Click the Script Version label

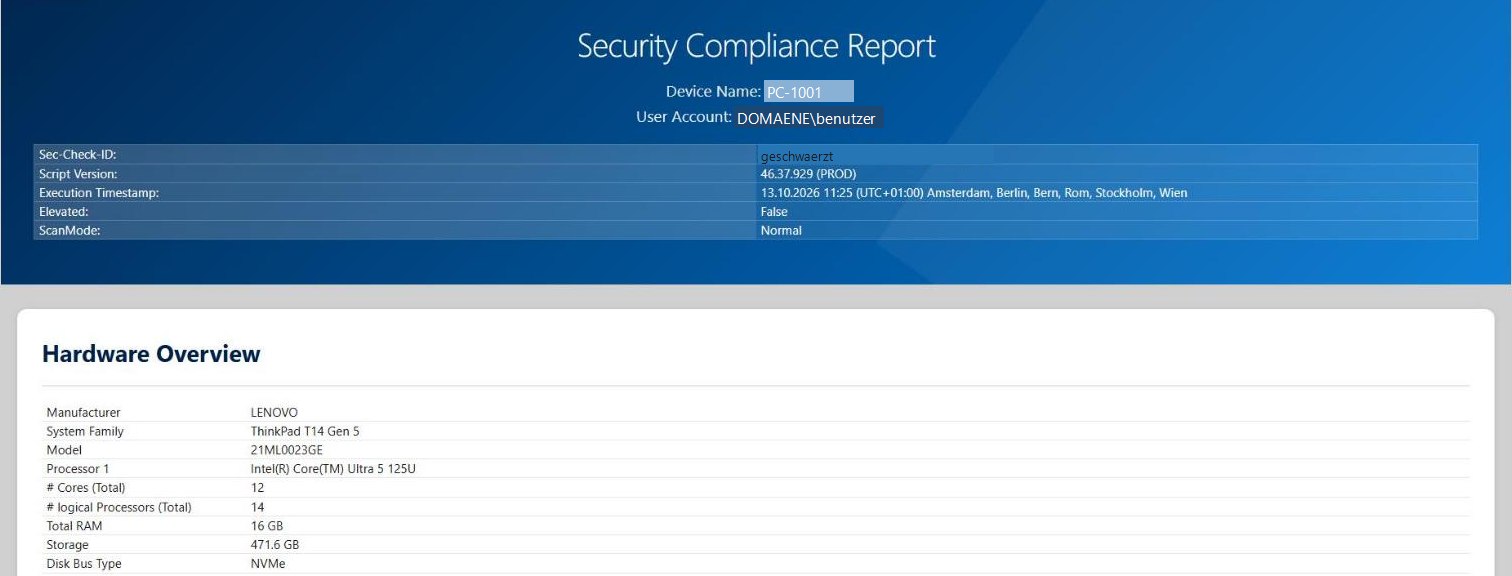(x=78, y=174)
